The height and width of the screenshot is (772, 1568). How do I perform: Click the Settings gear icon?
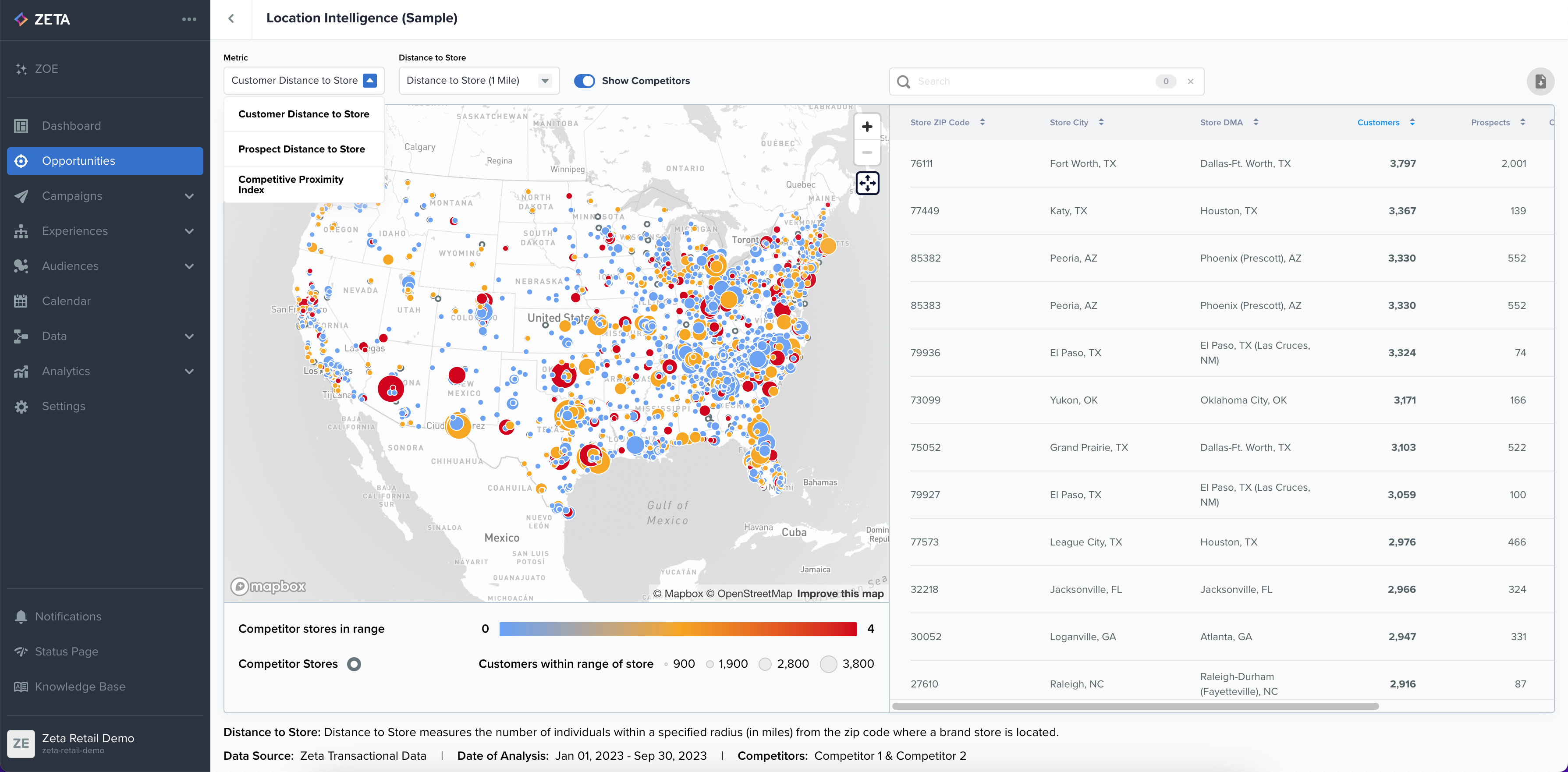(21, 407)
